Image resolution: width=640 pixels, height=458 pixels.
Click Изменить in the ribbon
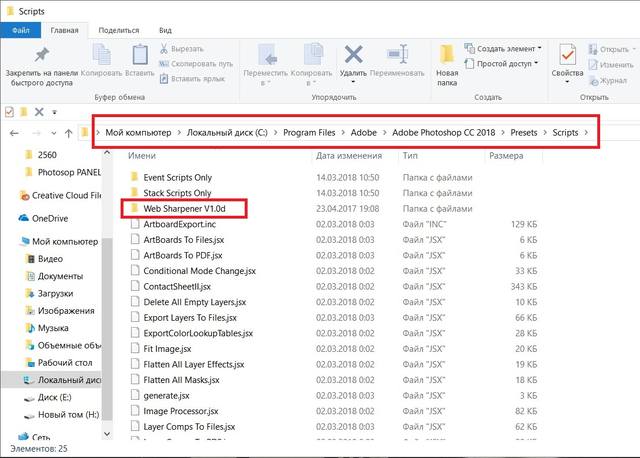tap(611, 65)
